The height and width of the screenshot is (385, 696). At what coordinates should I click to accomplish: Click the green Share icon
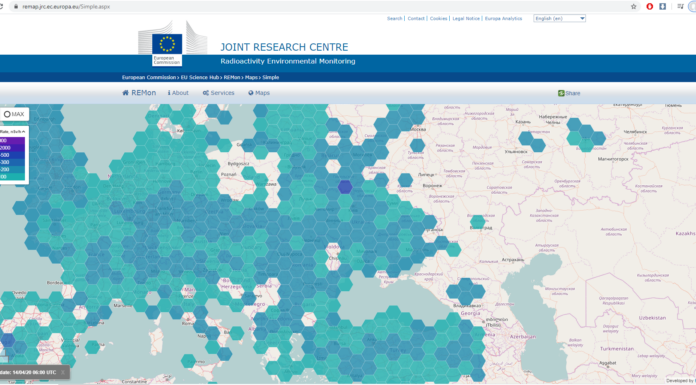tap(561, 93)
